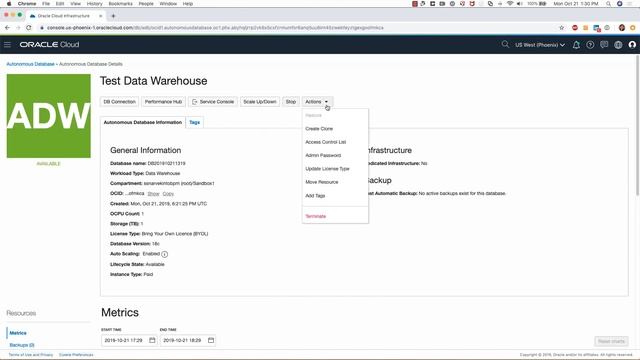Expand the US West (Phoenix) region dropdown
640x360 pixels.
pos(540,45)
